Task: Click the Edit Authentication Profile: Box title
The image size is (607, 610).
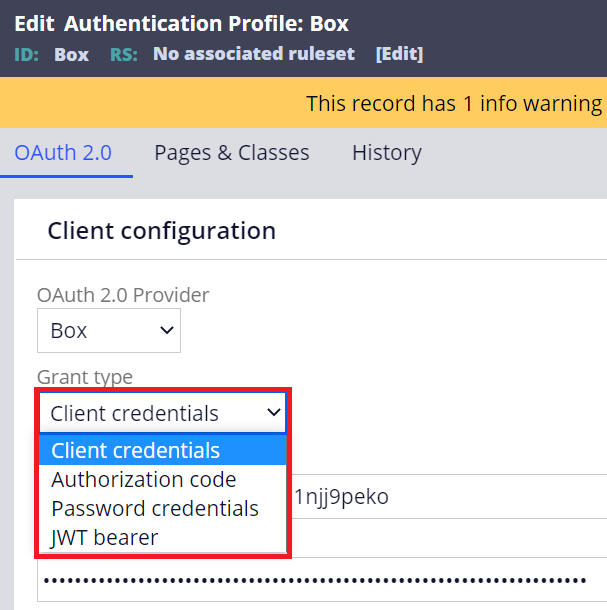Action: coord(181,23)
